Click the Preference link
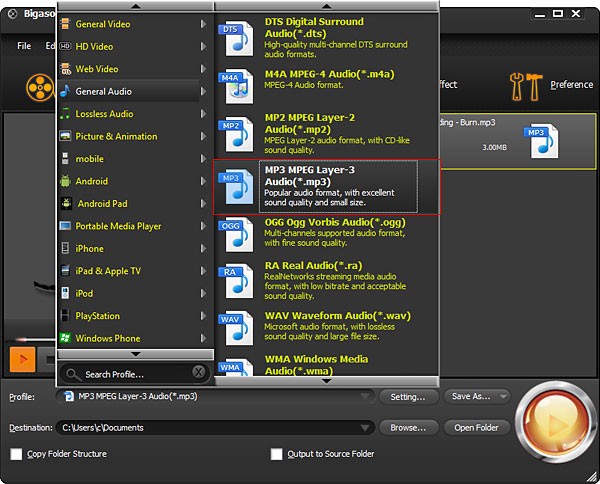Screen dimensions: 600x484 click(571, 85)
